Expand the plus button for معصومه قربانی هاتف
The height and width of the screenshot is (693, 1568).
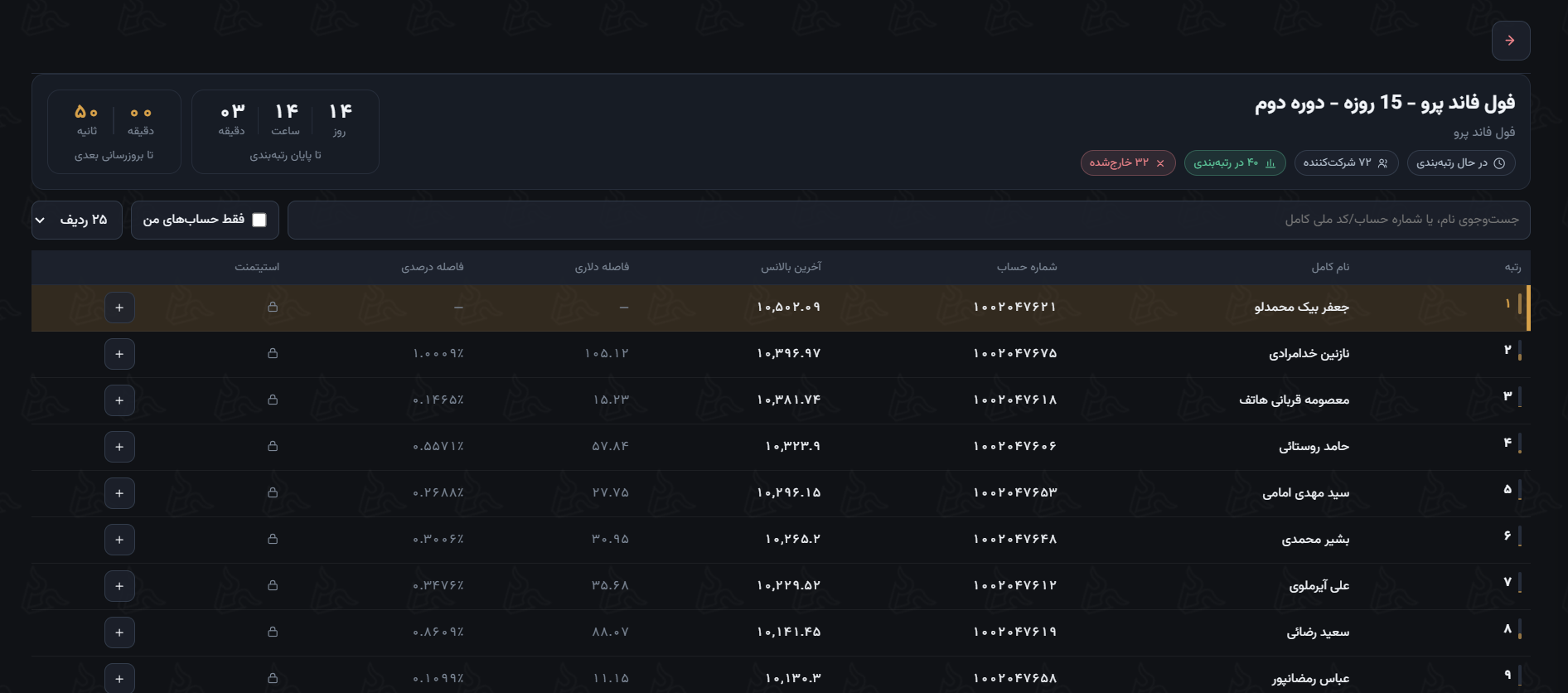coord(119,400)
